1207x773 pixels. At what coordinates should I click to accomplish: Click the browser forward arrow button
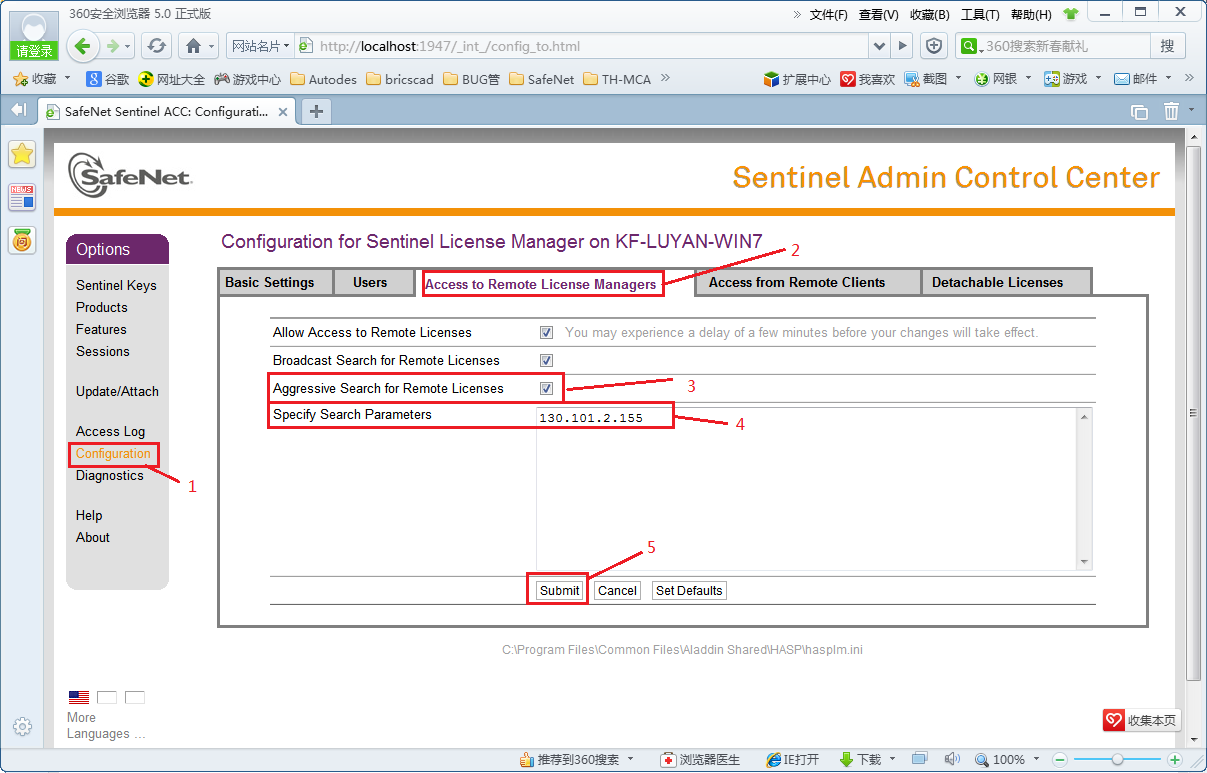pos(113,46)
